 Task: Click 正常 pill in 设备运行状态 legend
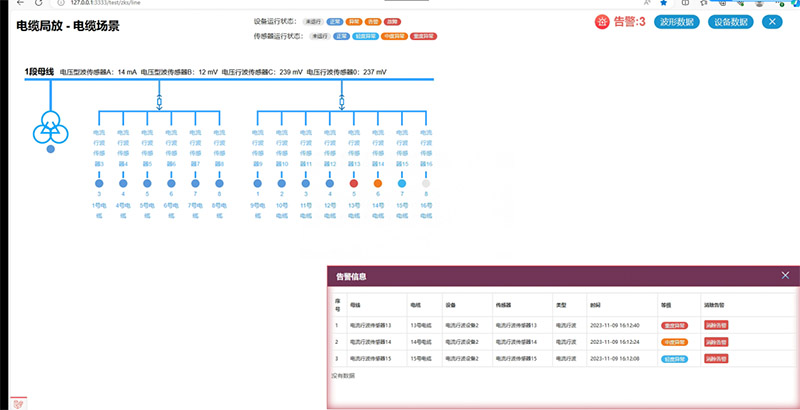(x=335, y=22)
